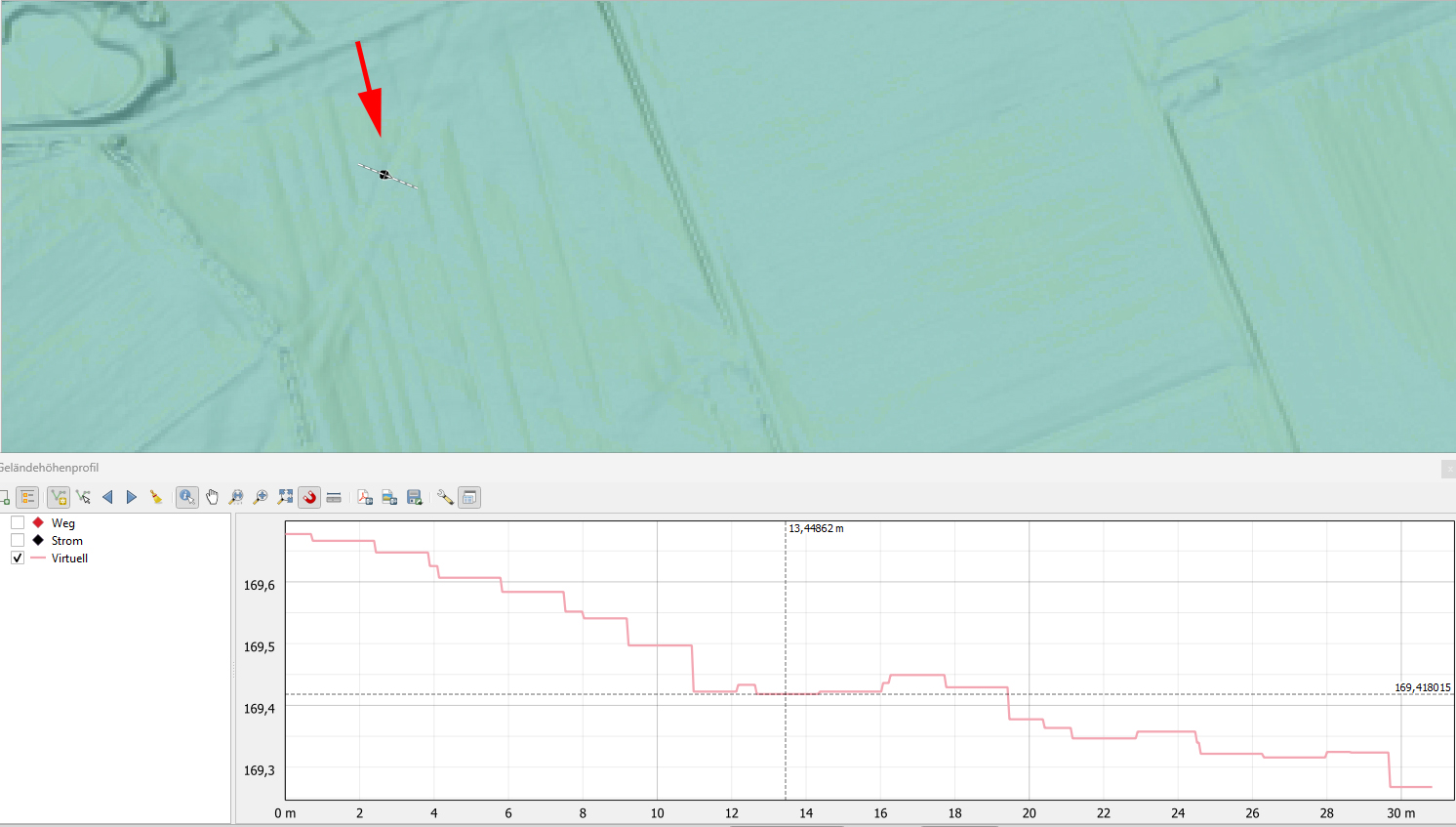
Task: Toggle the dock panel button
Action: (469, 497)
